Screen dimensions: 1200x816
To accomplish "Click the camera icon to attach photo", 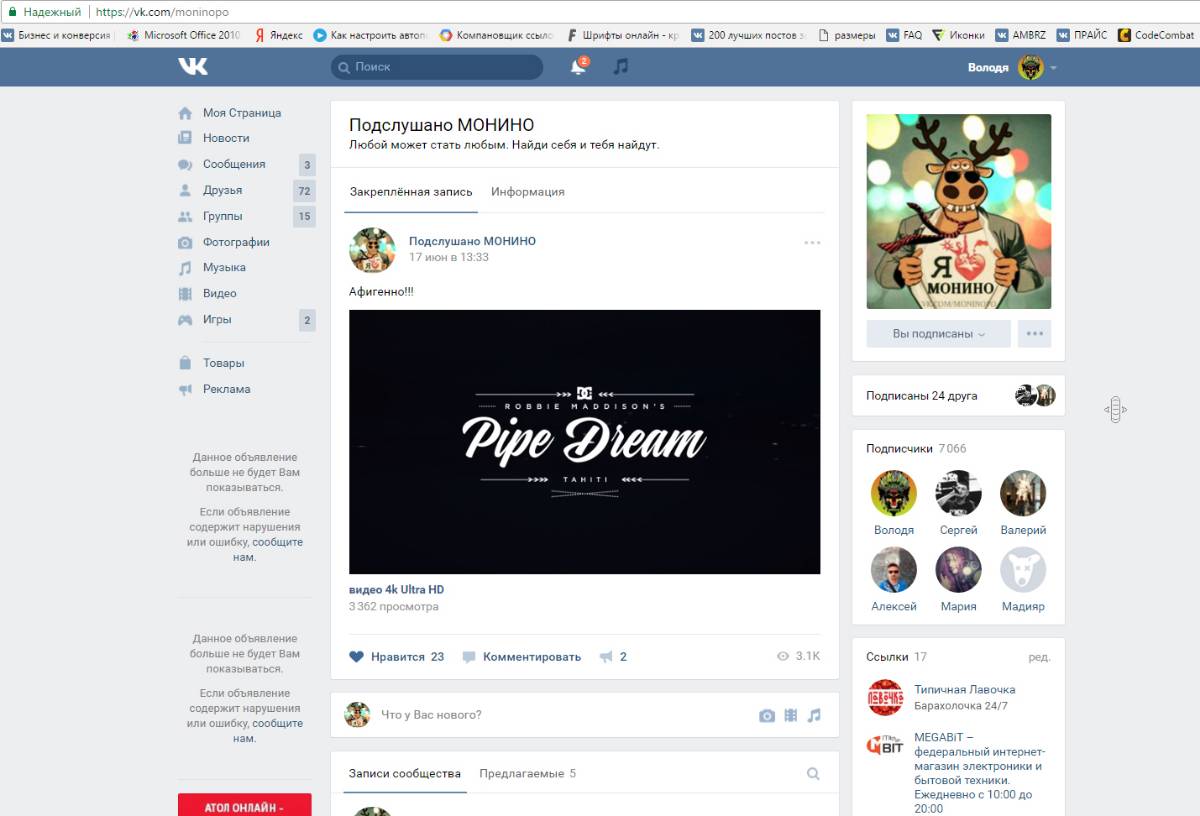I will pos(767,715).
